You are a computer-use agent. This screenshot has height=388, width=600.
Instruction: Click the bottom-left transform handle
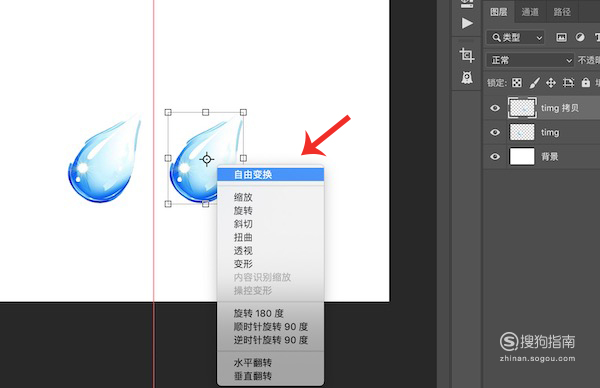(168, 204)
